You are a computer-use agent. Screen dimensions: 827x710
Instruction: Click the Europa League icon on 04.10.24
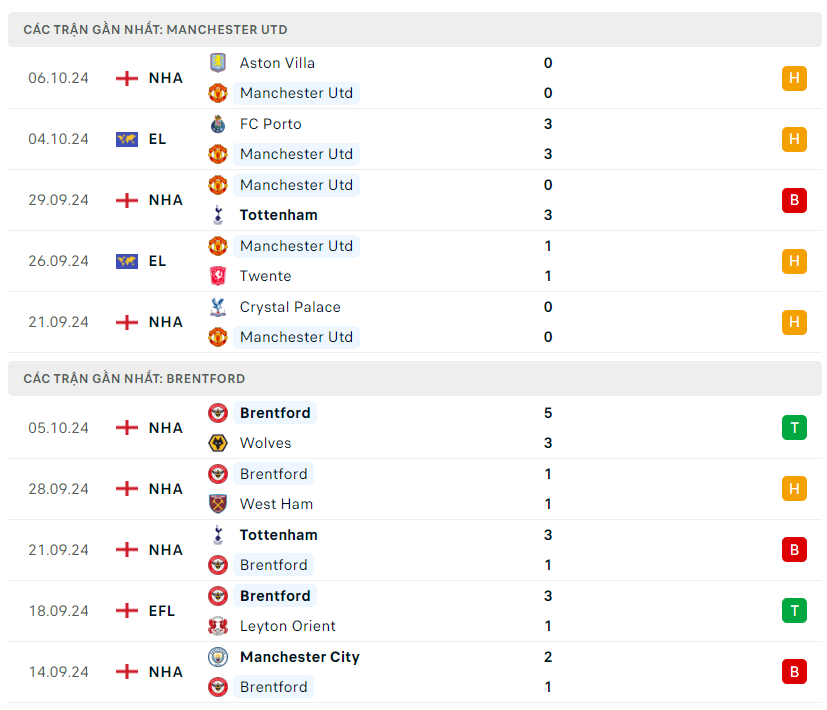126,139
